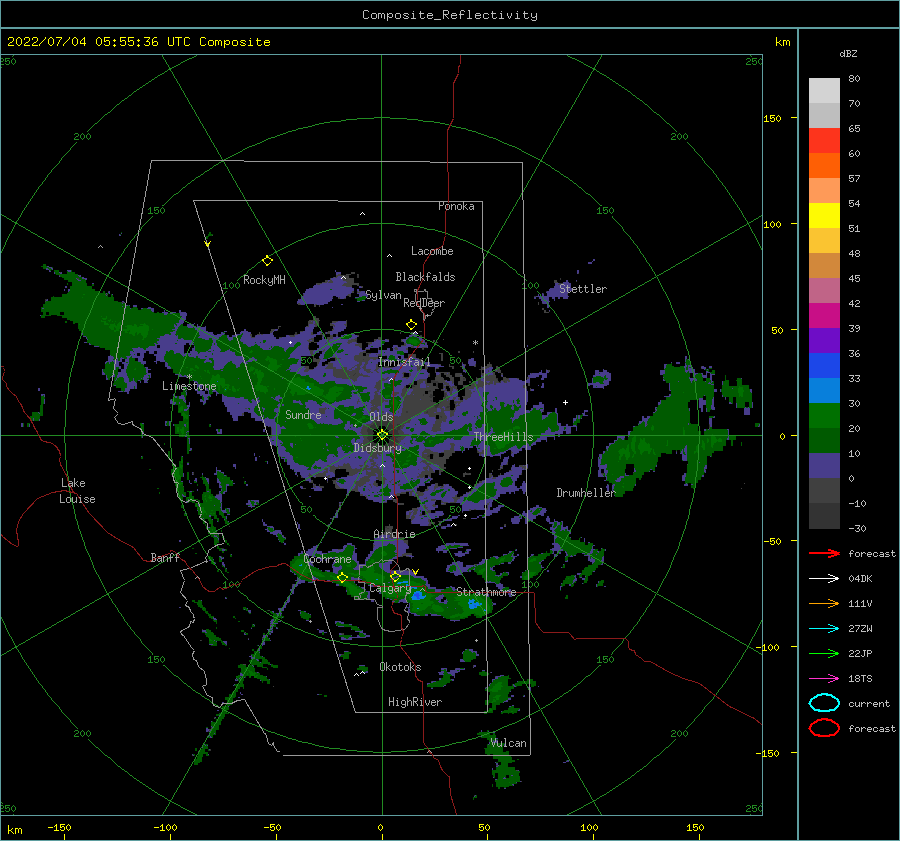Click the cyan current ellipse icon

[824, 703]
